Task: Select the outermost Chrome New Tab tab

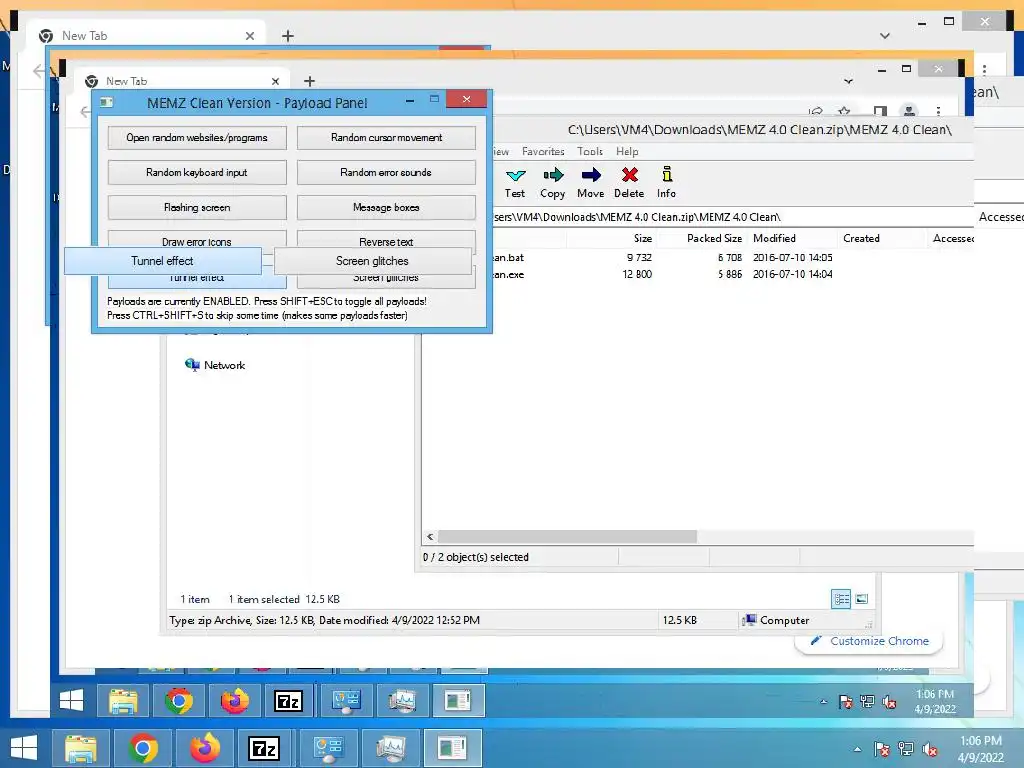Action: click(x=146, y=36)
